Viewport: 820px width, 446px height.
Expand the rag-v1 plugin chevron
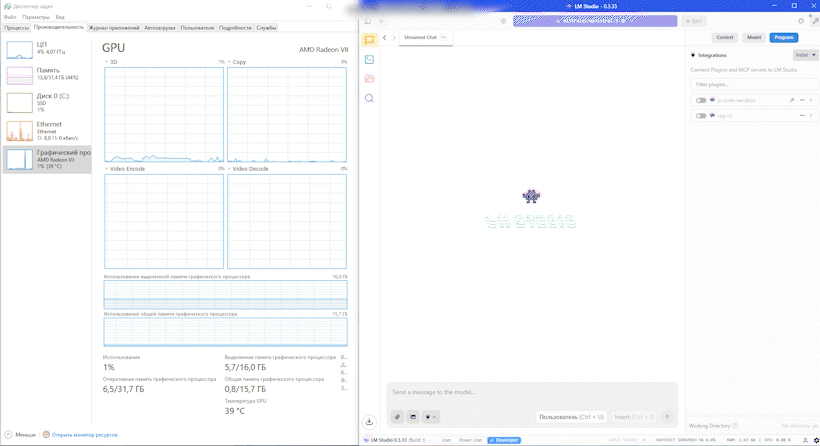point(811,116)
